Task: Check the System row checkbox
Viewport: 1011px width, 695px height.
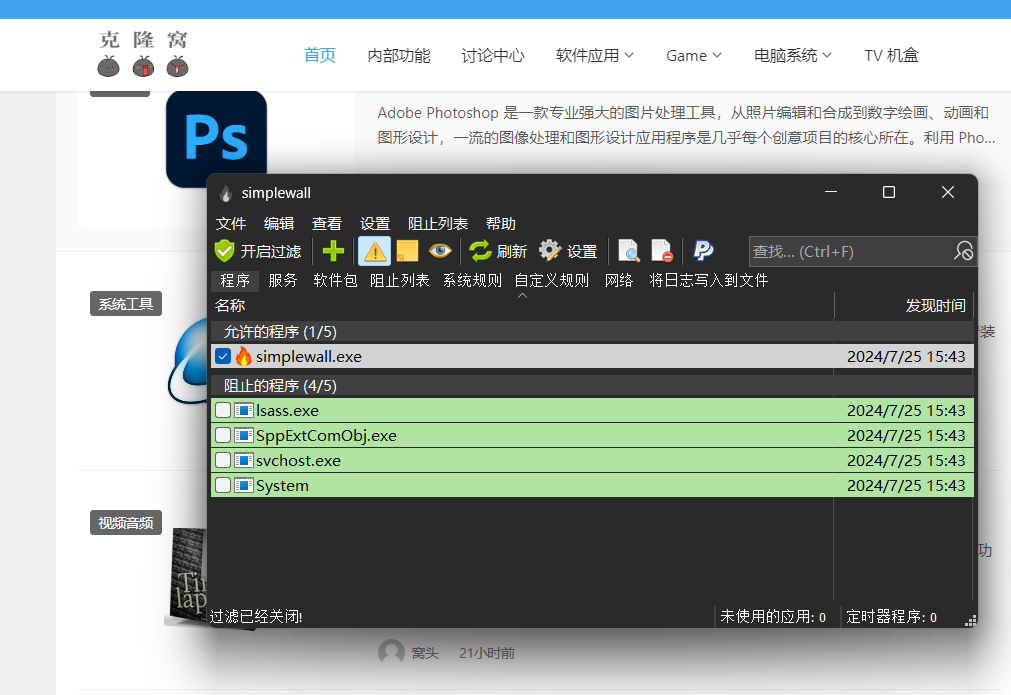Action: [x=223, y=485]
